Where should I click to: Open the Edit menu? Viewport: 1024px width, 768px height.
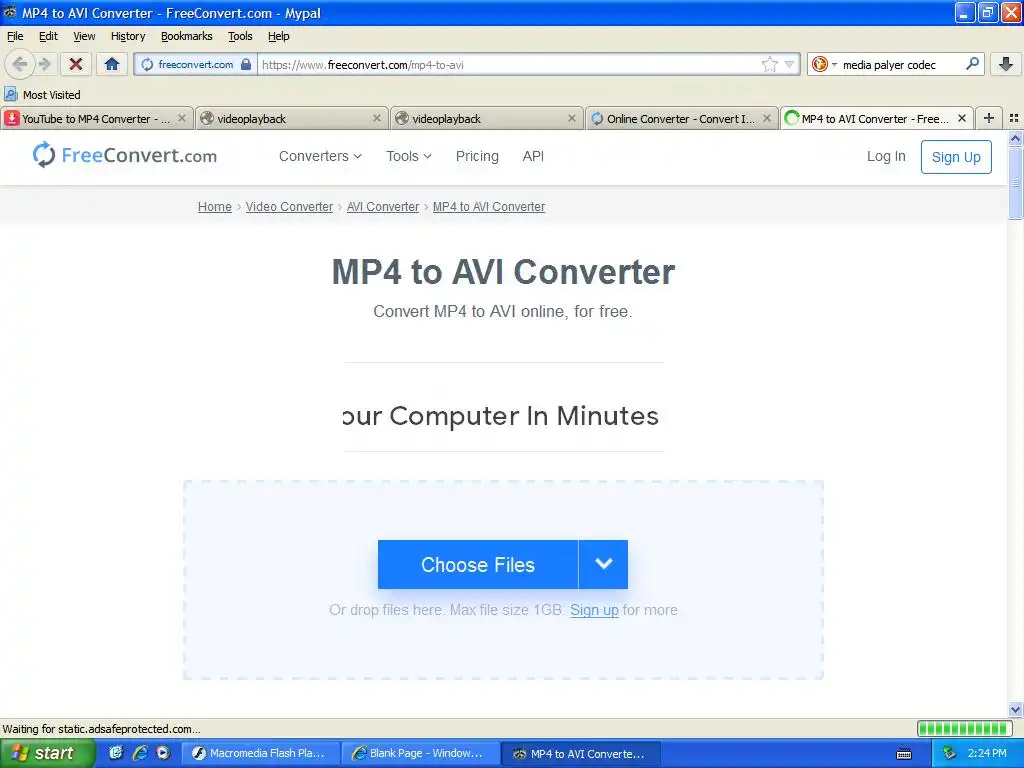(x=48, y=36)
